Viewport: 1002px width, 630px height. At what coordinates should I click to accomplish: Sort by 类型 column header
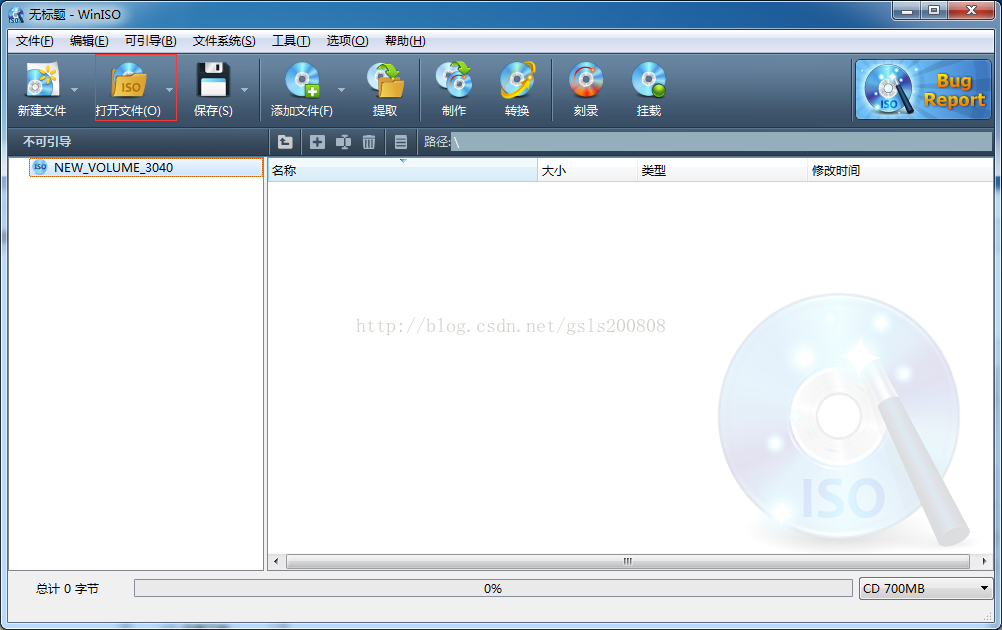(x=722, y=171)
